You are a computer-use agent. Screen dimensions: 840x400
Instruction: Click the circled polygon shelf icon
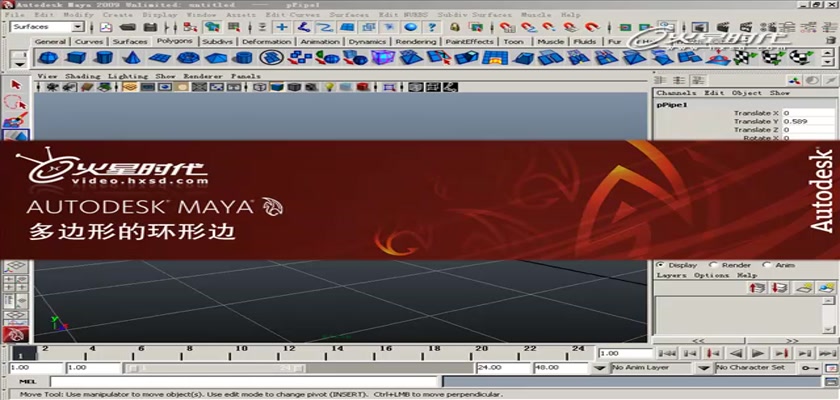[272, 57]
